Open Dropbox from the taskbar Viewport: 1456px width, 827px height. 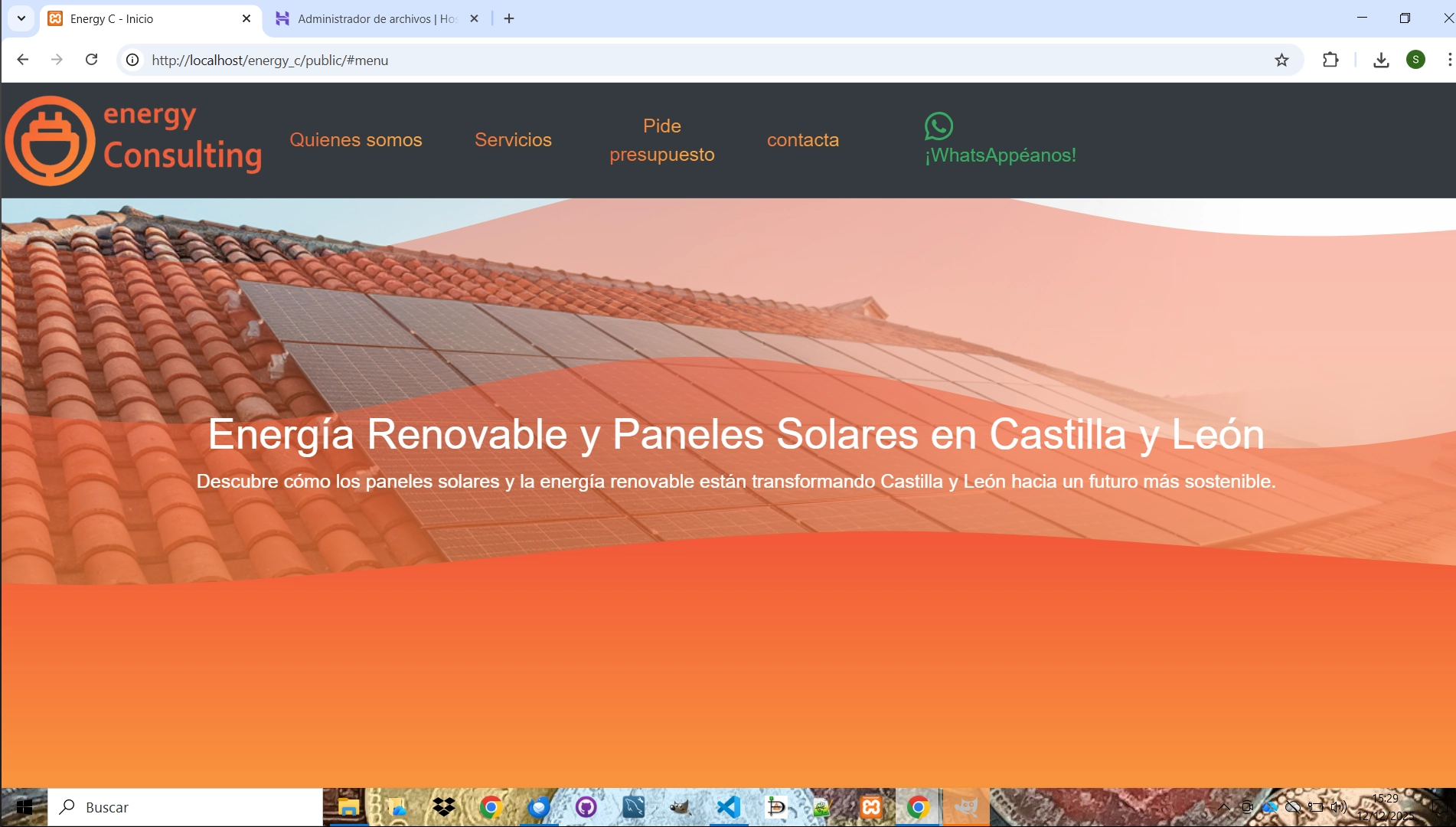pyautogui.click(x=443, y=806)
